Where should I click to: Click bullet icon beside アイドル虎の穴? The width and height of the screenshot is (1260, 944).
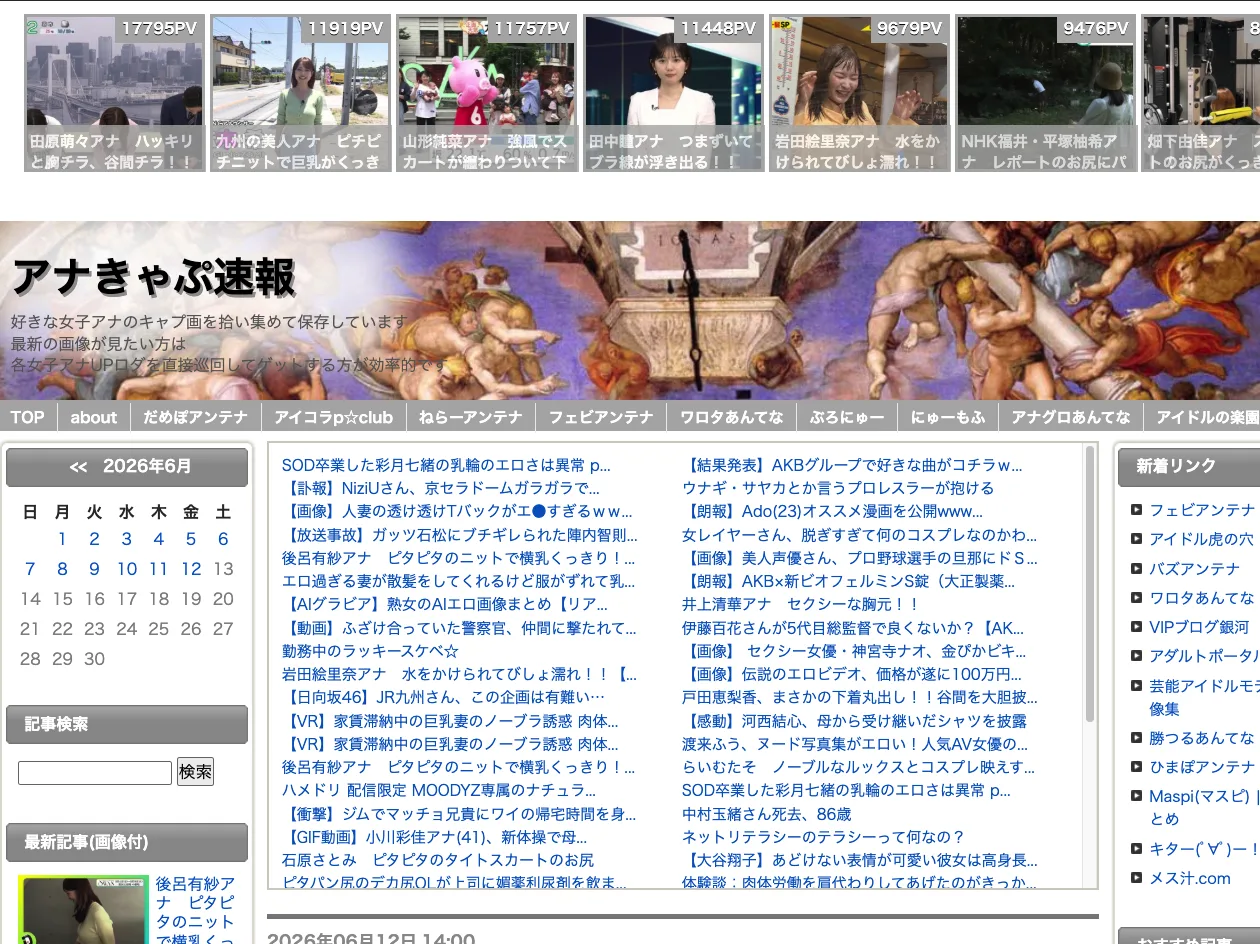(1136, 539)
